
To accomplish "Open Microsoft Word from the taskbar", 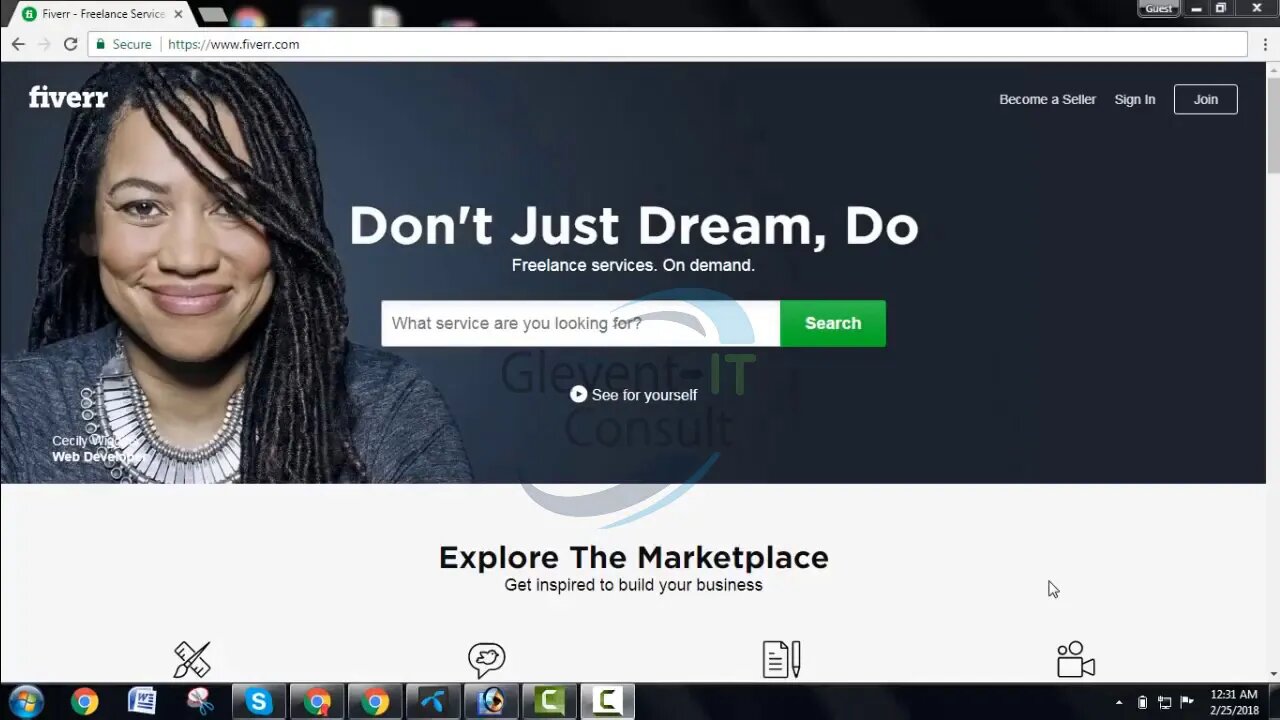I will 142,702.
